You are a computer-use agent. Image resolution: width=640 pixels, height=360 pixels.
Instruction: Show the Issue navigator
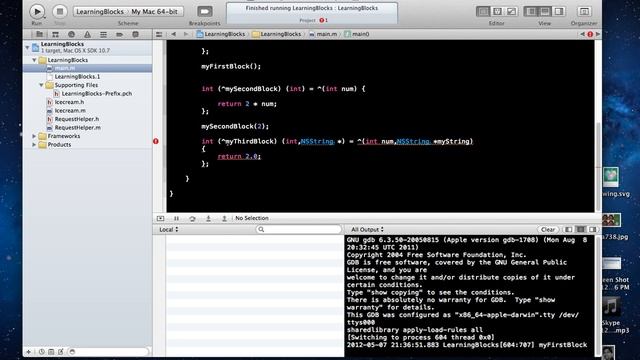pos(87,34)
